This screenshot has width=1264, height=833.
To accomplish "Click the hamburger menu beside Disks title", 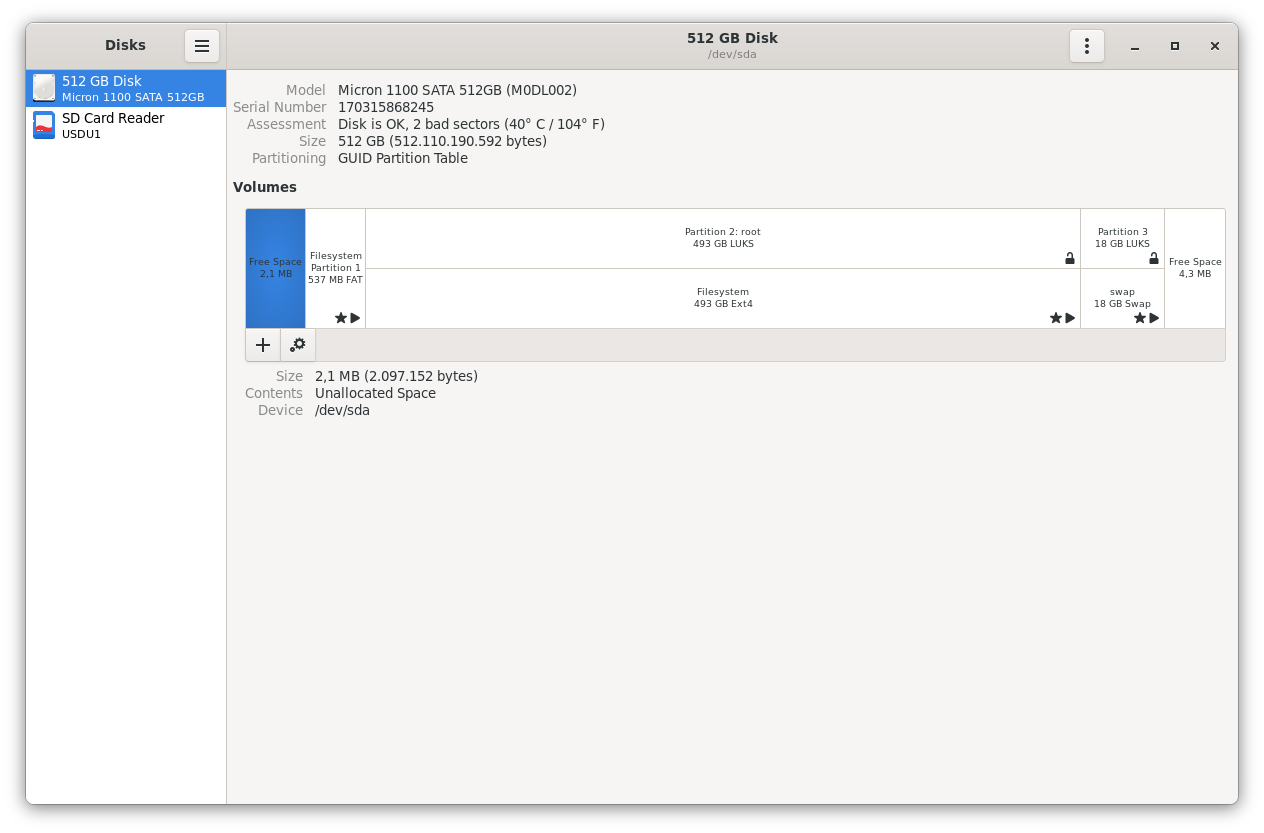I will [201, 45].
